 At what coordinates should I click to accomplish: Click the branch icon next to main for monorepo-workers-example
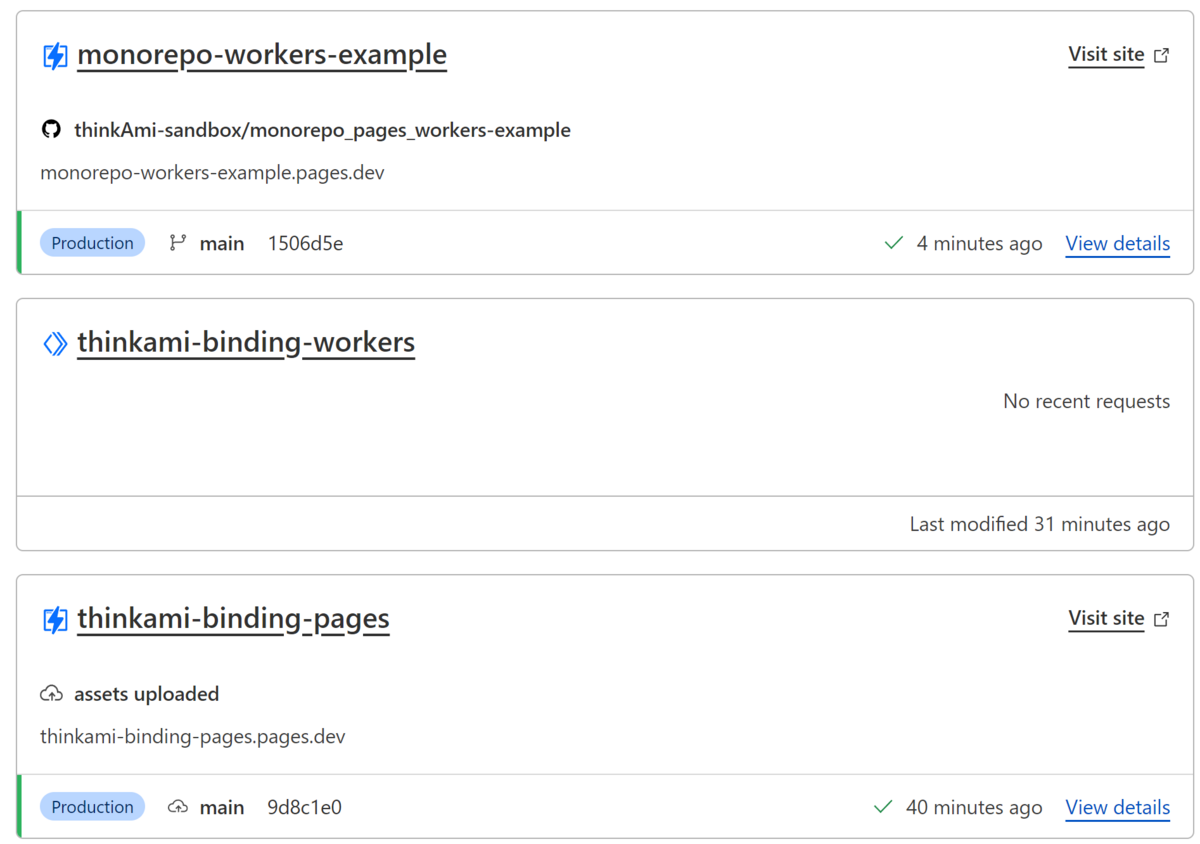tap(178, 242)
